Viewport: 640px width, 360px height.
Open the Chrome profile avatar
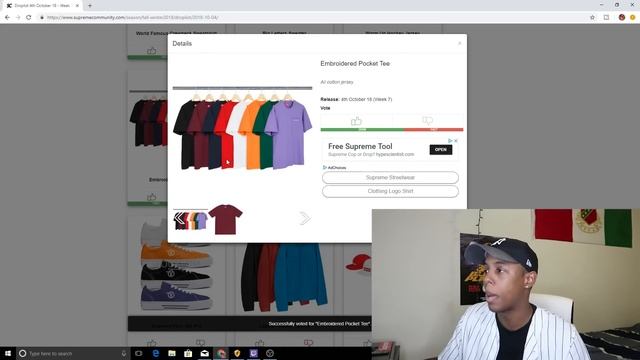[622, 18]
